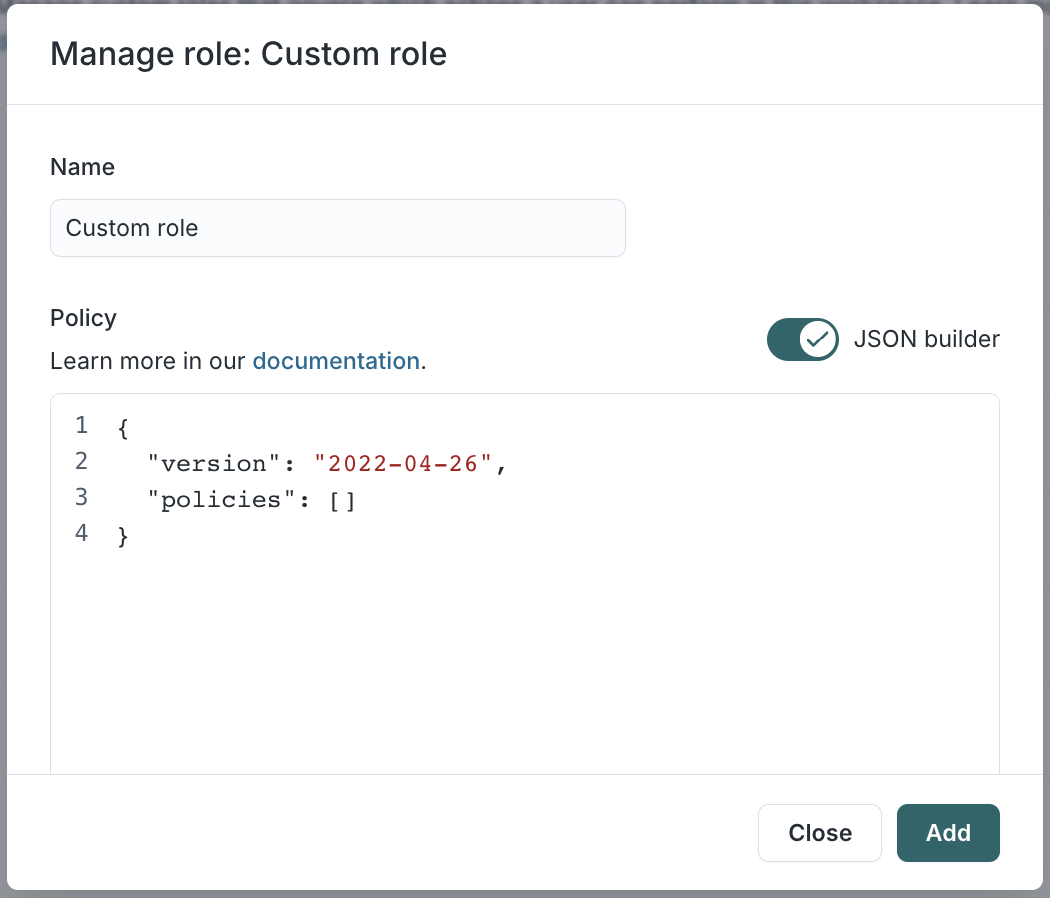This screenshot has width=1050, height=898.
Task: Toggle the JSON builder switch
Action: point(802,340)
